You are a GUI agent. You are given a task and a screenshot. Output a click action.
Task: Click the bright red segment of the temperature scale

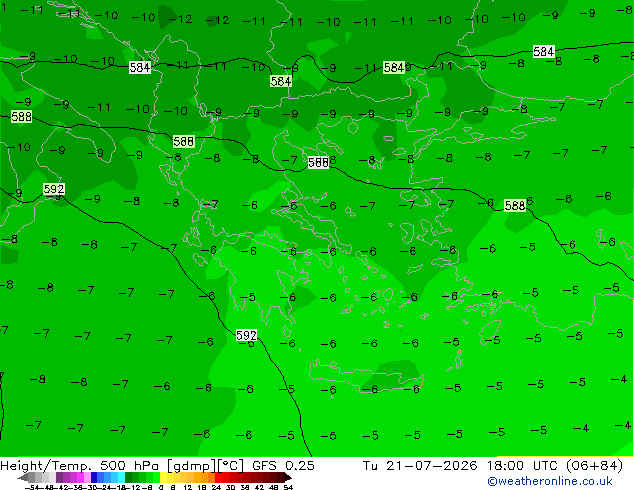pos(218,477)
